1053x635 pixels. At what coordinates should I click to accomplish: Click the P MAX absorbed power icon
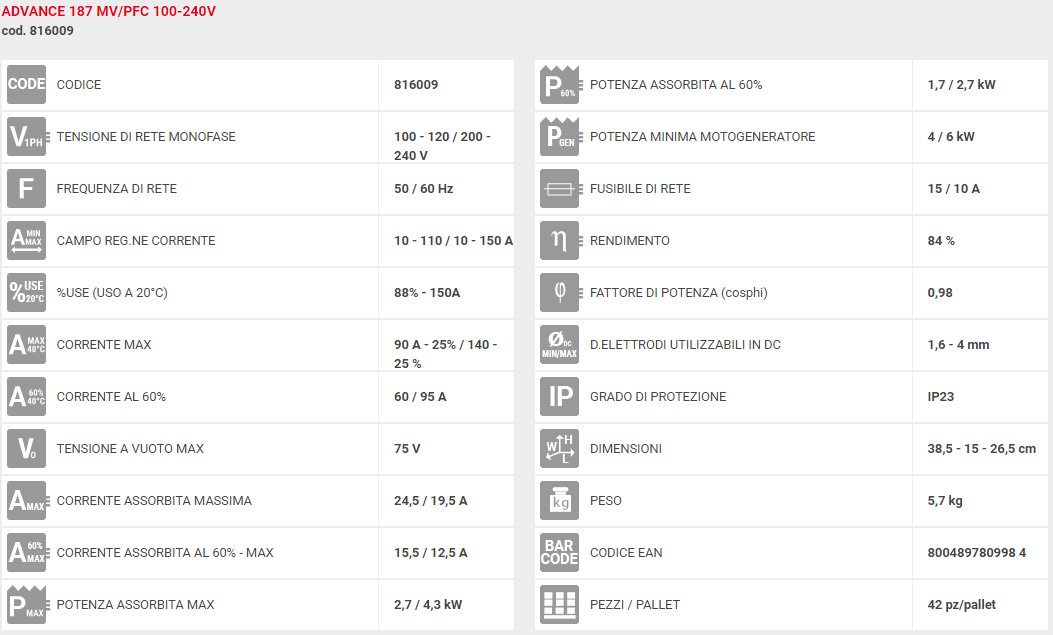click(x=28, y=605)
